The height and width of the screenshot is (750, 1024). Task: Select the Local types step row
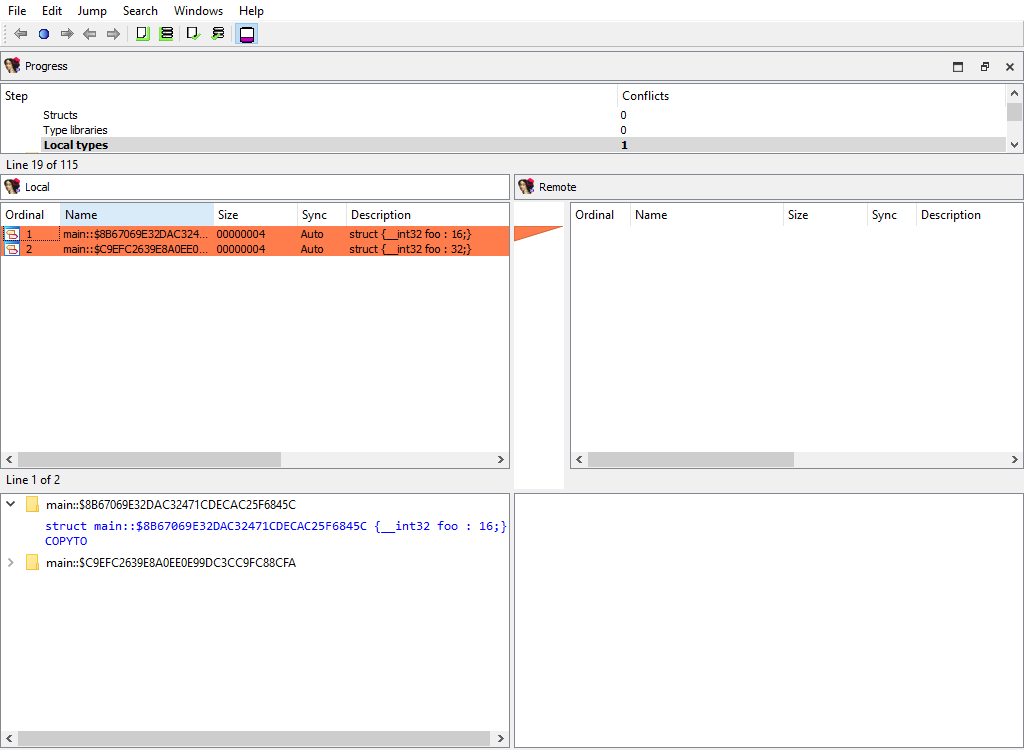(76, 145)
